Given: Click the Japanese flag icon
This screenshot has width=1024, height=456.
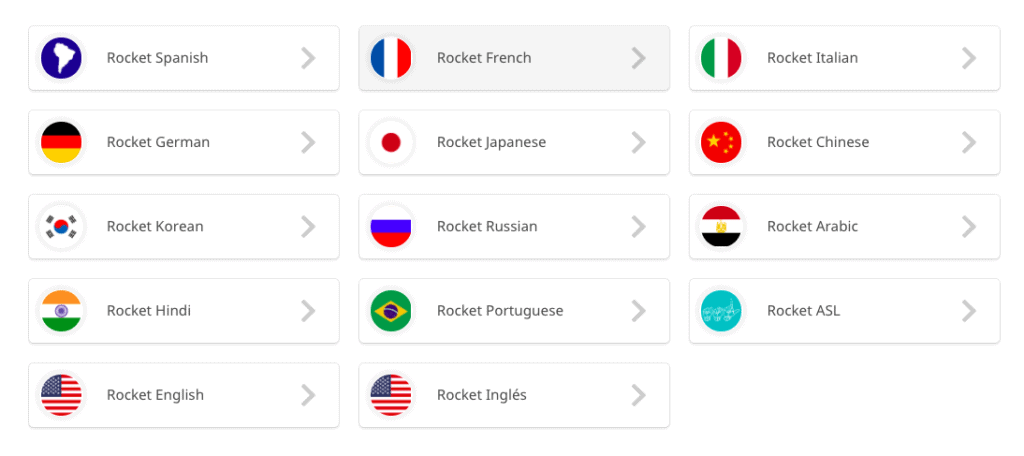Looking at the screenshot, I should [391, 142].
